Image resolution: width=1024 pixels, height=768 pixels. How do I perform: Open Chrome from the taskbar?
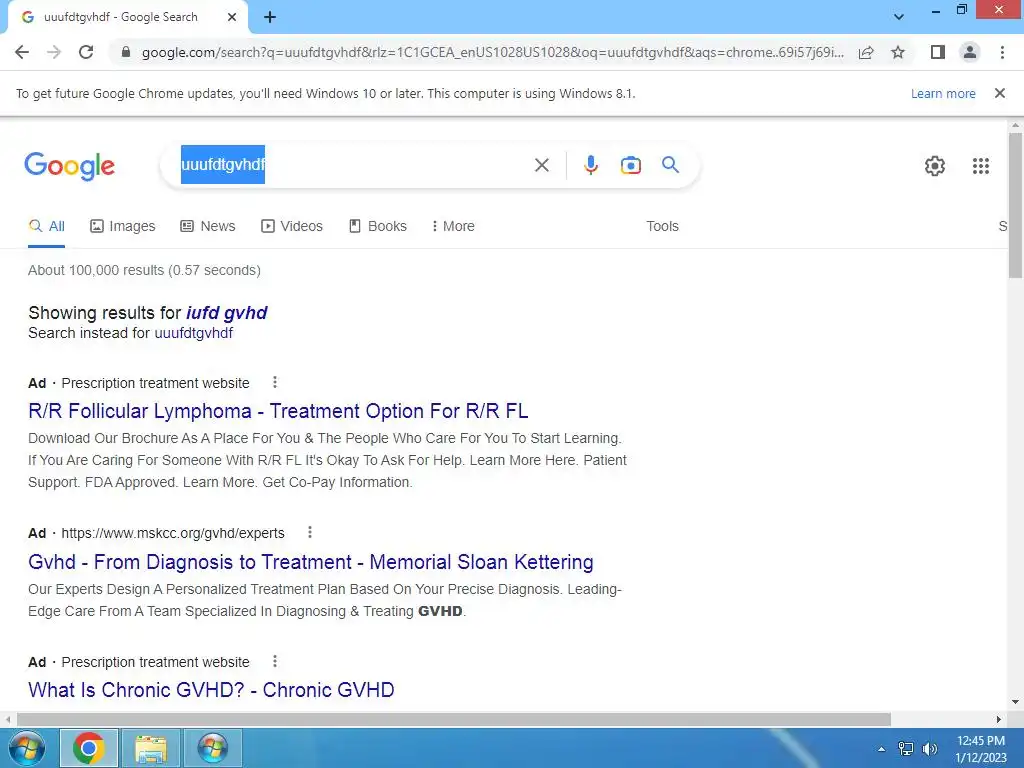[89, 748]
